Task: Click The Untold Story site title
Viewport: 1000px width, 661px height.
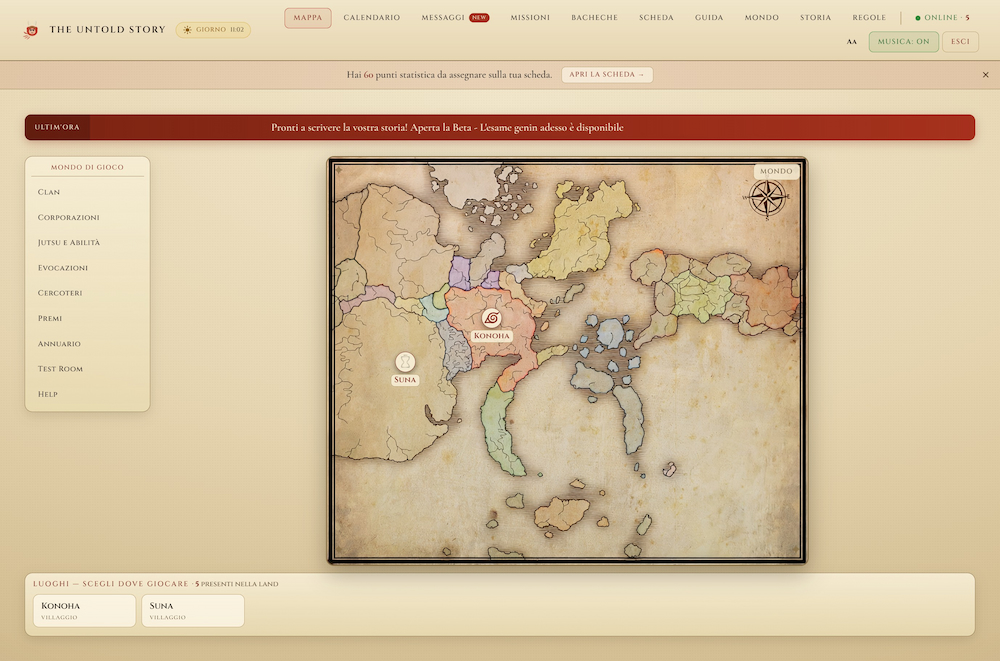Action: pyautogui.click(x=107, y=30)
